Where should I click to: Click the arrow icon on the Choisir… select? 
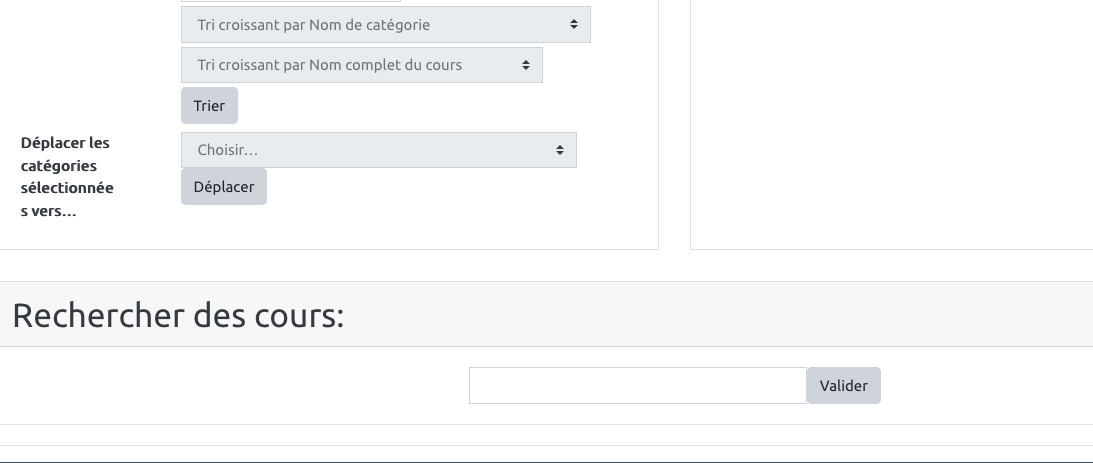coord(560,150)
